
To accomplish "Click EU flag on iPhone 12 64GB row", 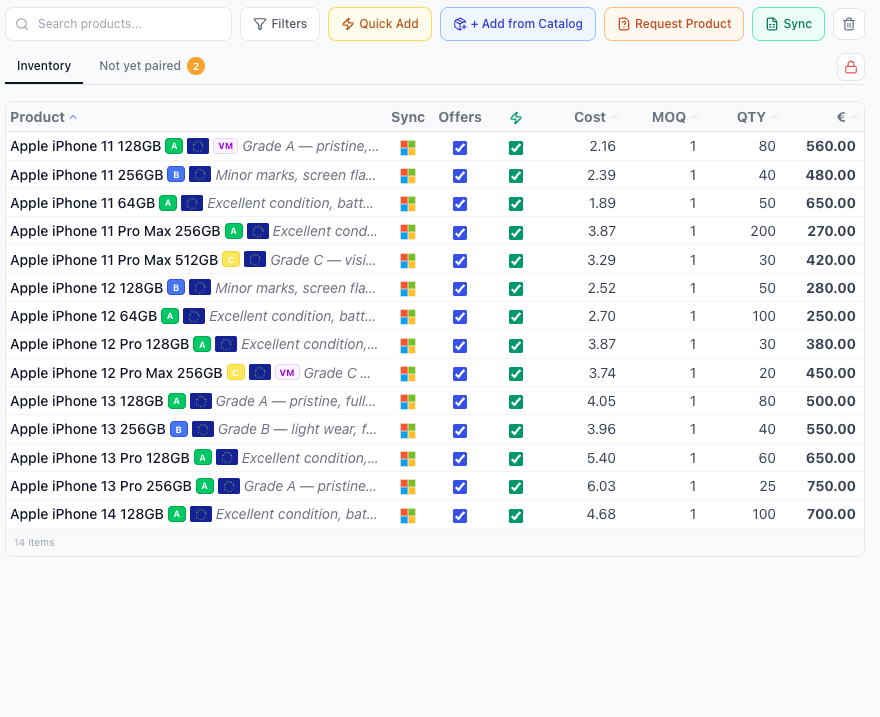I will tap(194, 316).
